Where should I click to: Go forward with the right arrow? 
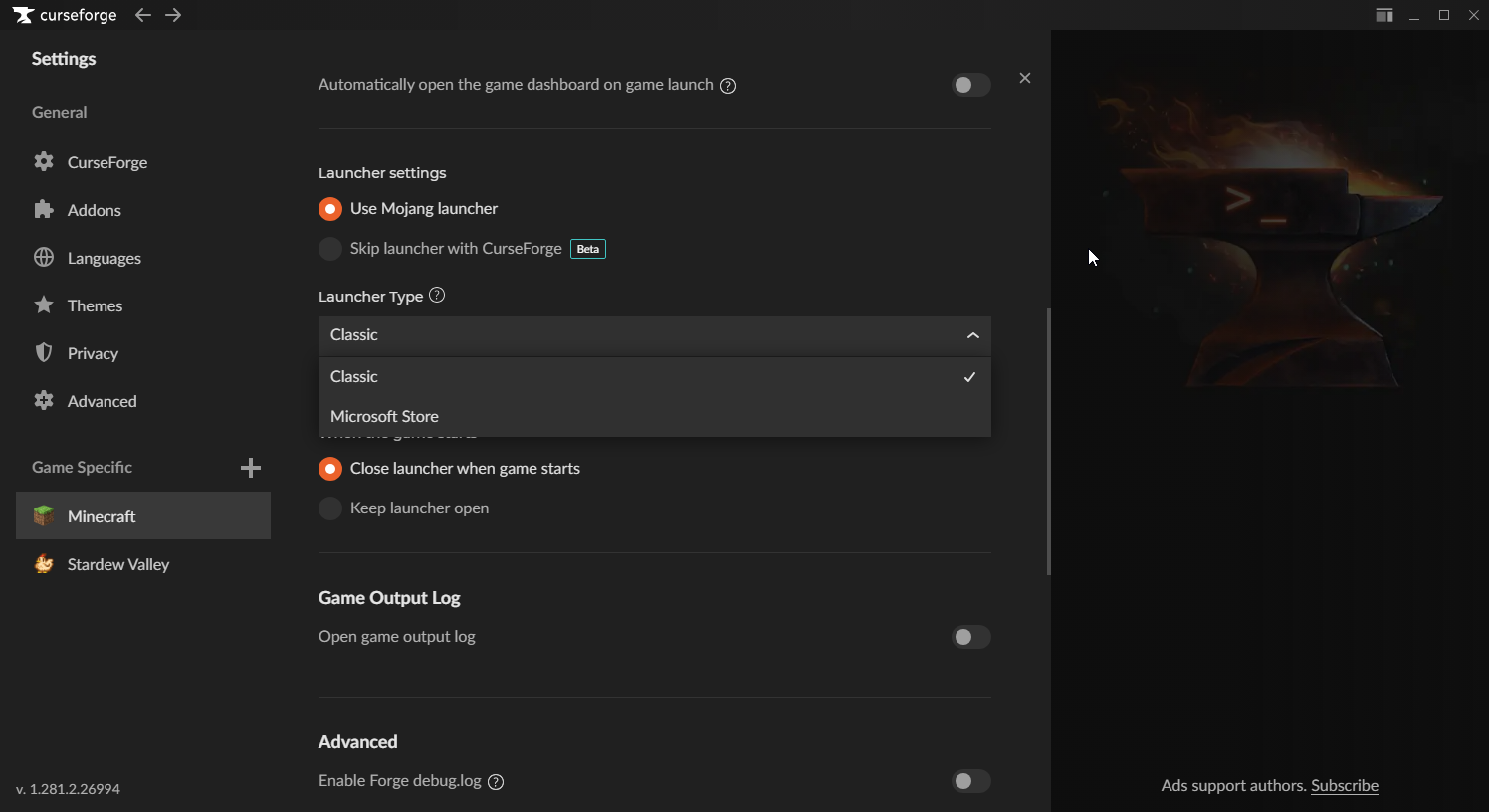[x=173, y=15]
